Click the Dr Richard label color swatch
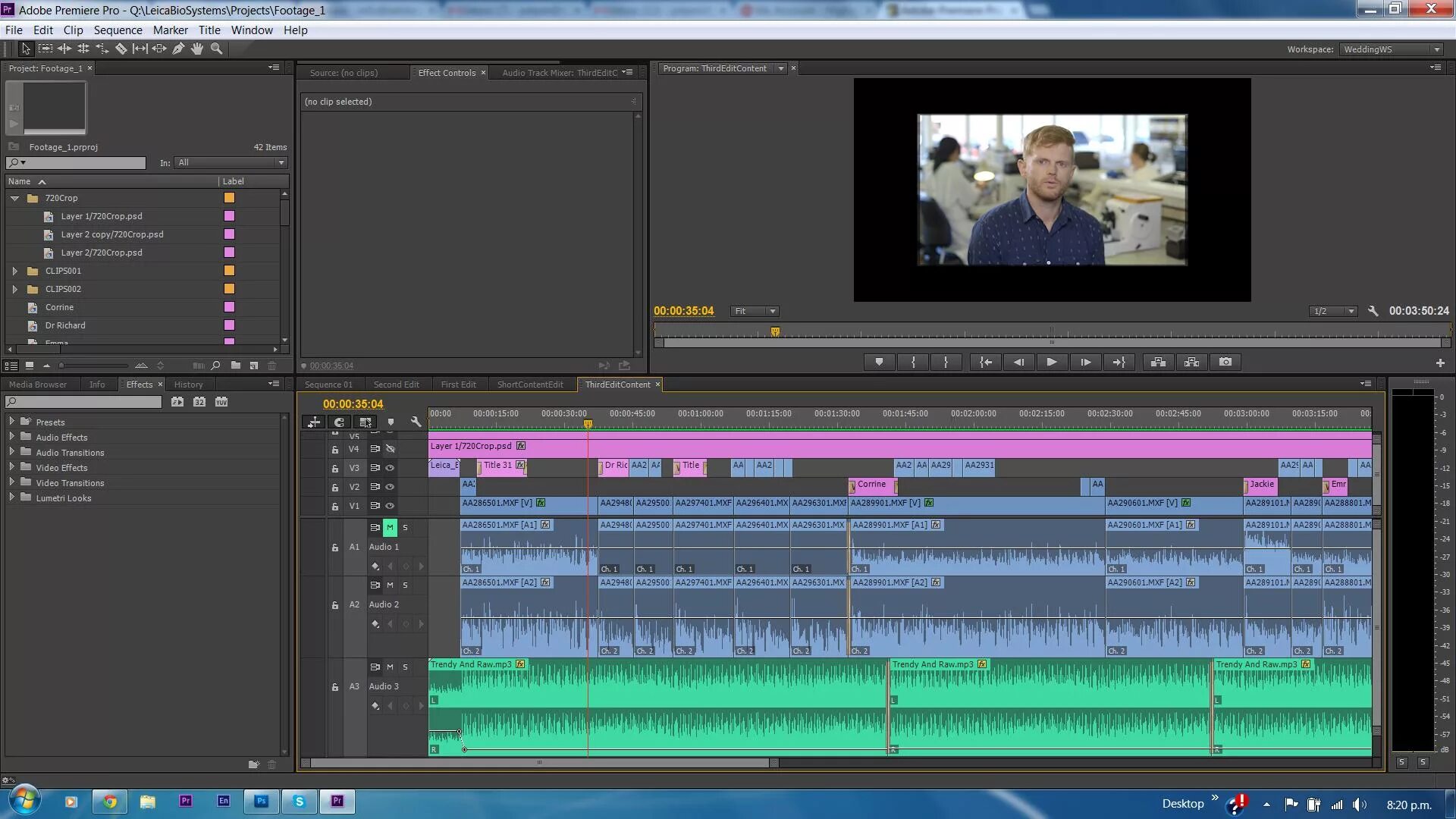 (x=229, y=325)
